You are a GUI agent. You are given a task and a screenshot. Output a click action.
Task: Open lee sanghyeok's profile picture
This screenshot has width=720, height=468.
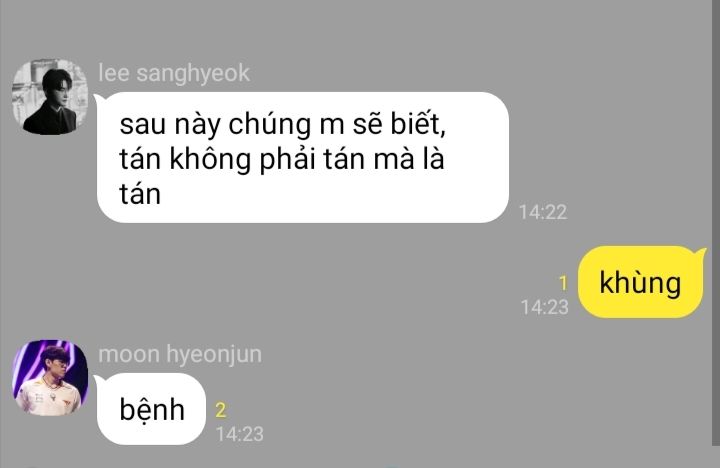50,97
